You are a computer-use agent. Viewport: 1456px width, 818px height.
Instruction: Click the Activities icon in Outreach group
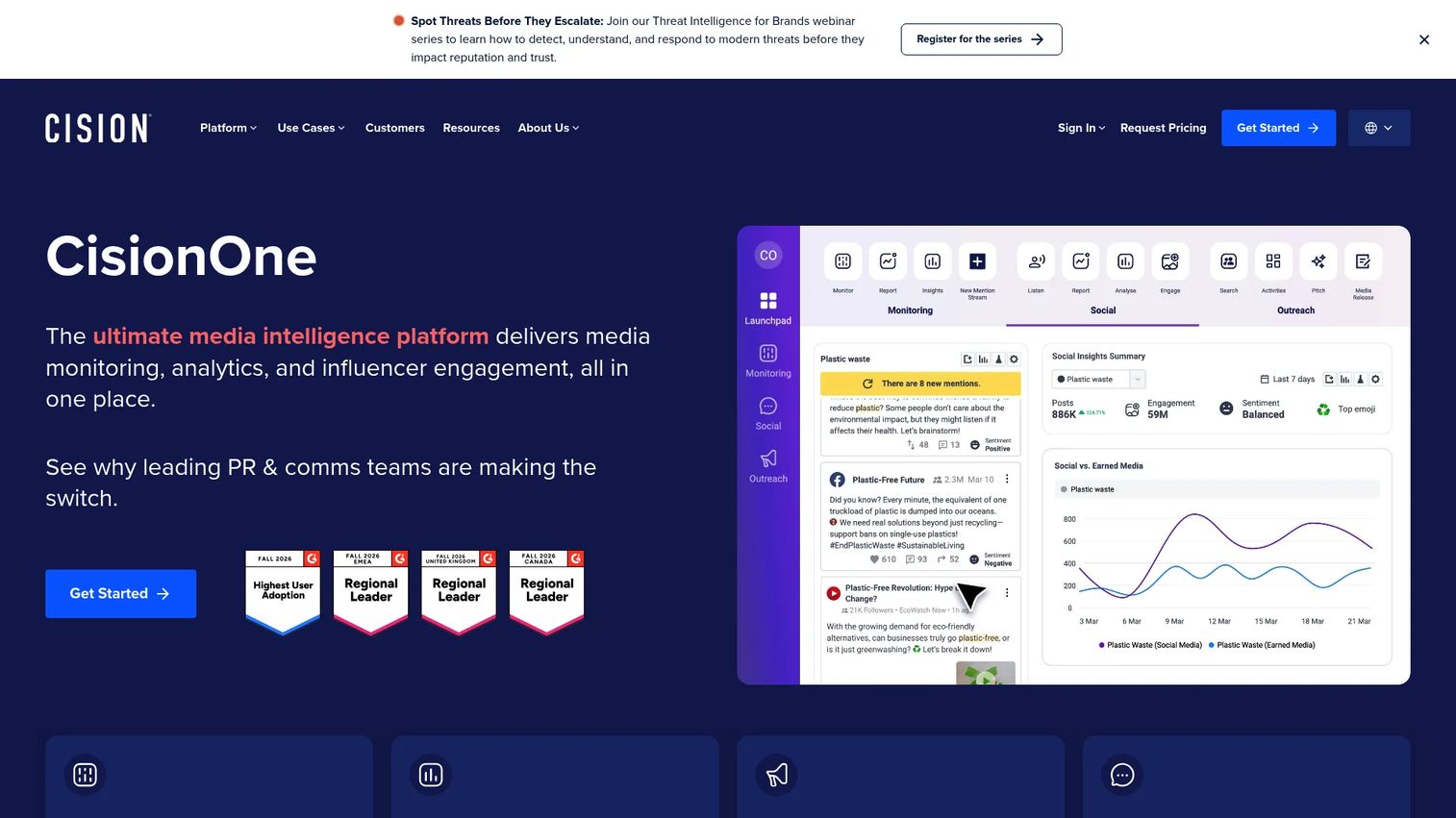(1273, 261)
